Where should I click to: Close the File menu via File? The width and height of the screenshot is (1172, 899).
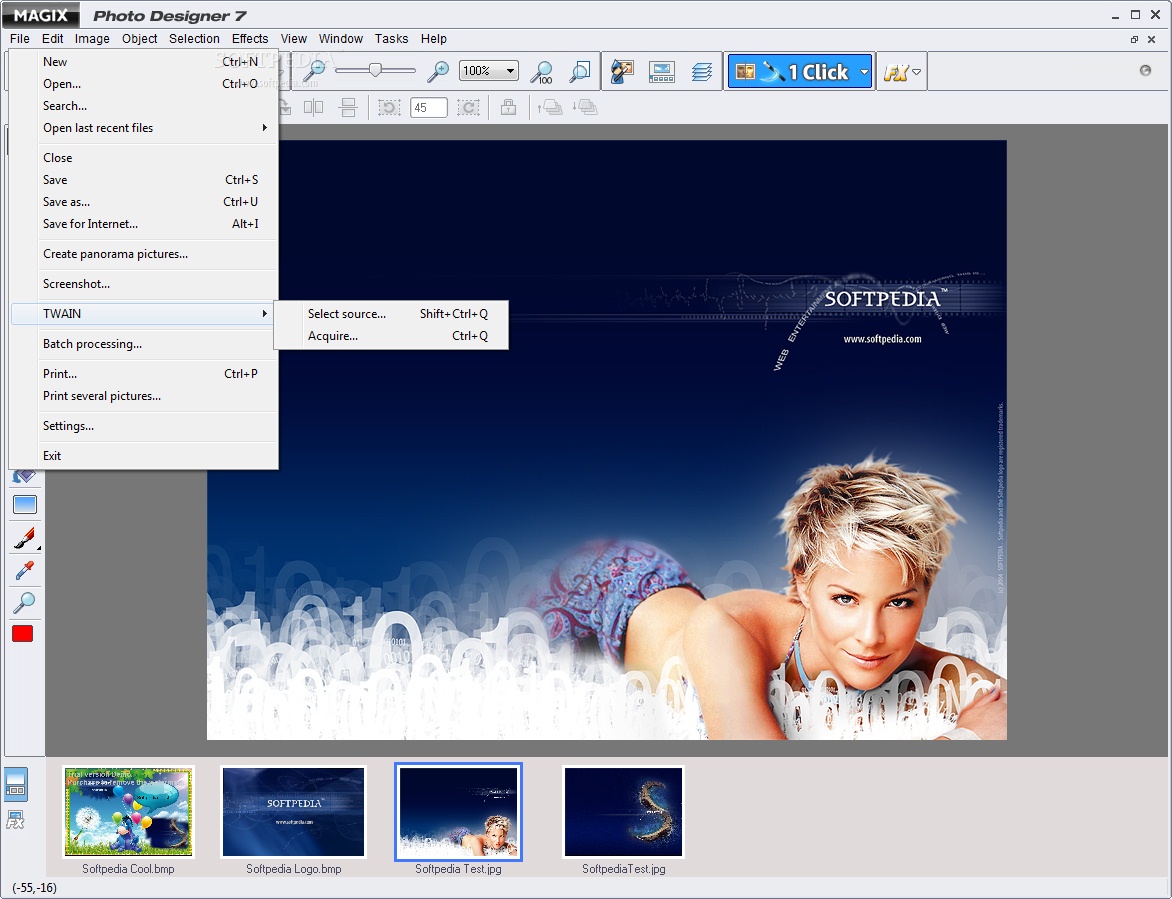click(x=20, y=39)
